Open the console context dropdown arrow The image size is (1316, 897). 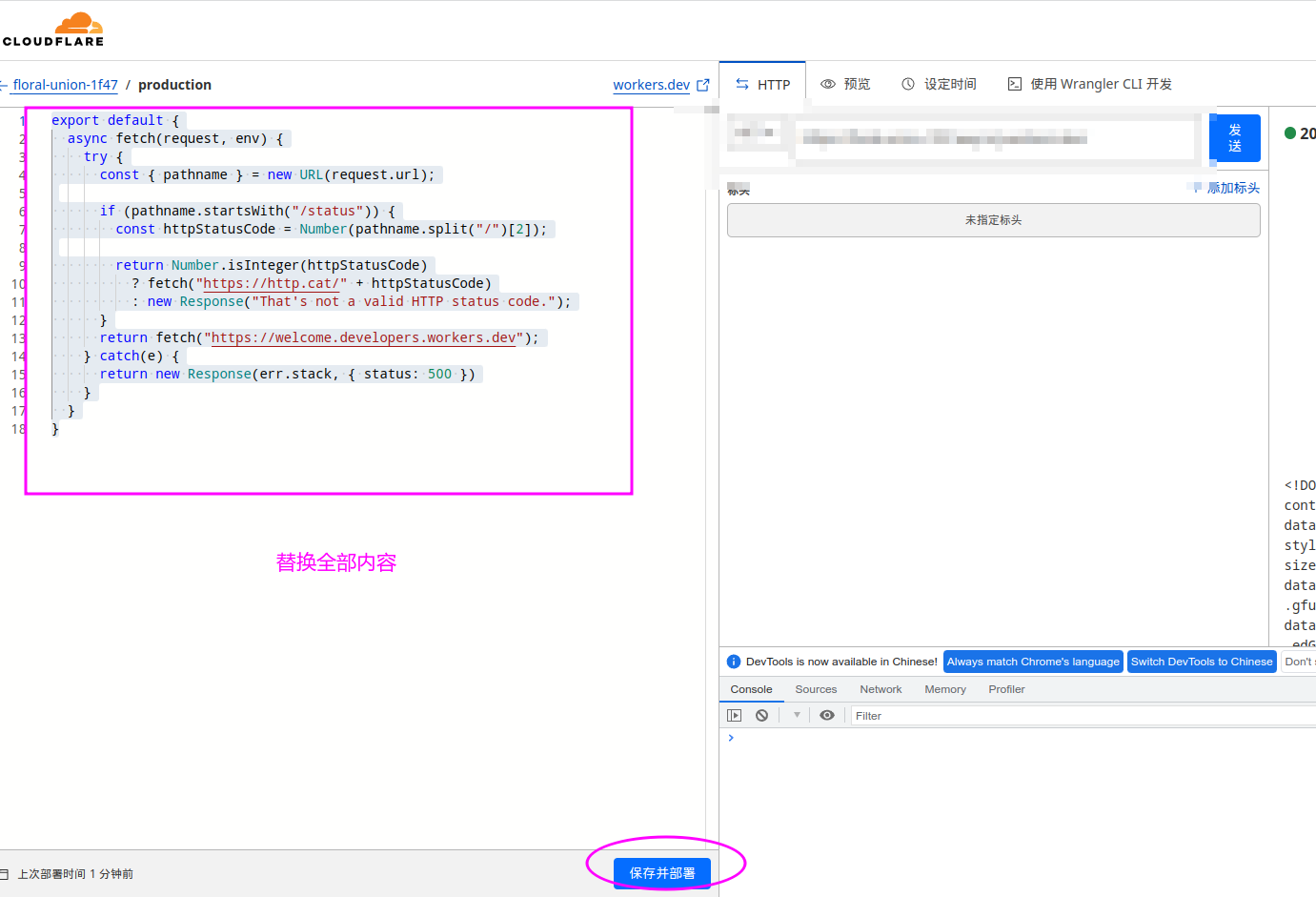[x=797, y=715]
